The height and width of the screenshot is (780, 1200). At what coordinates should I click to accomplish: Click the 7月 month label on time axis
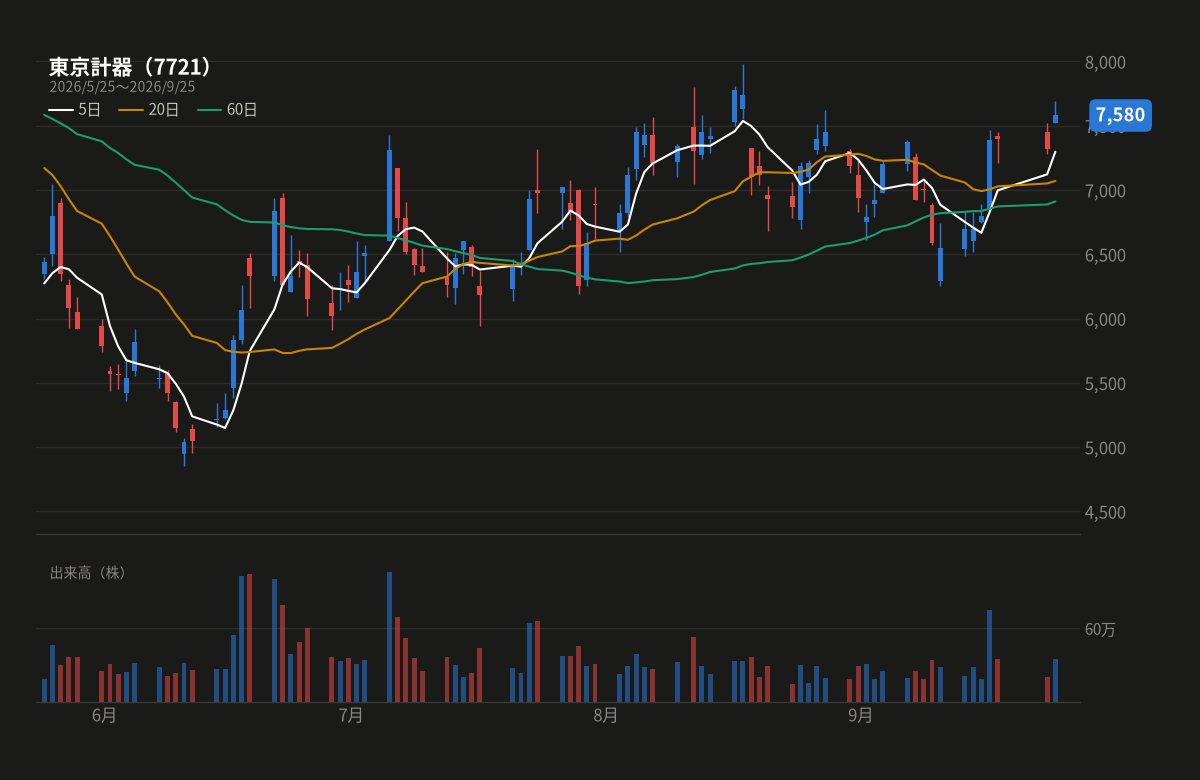351,715
